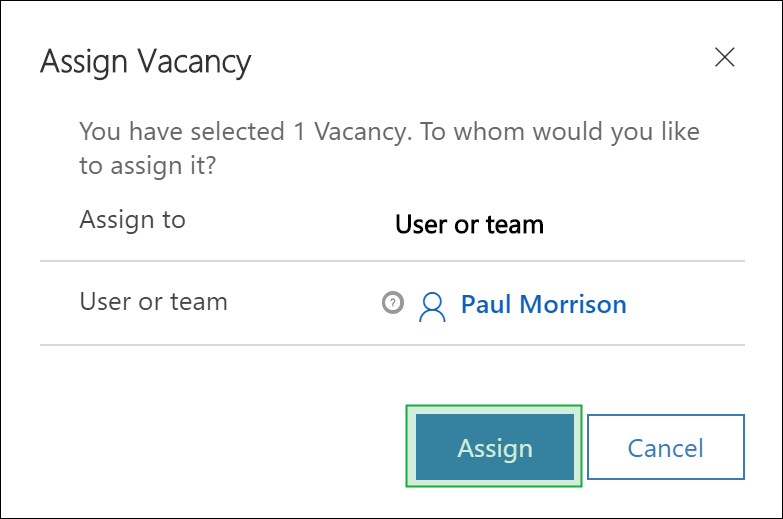Viewport: 783px width, 519px height.
Task: Click the 'to assign it?' text line
Action: pos(148,165)
